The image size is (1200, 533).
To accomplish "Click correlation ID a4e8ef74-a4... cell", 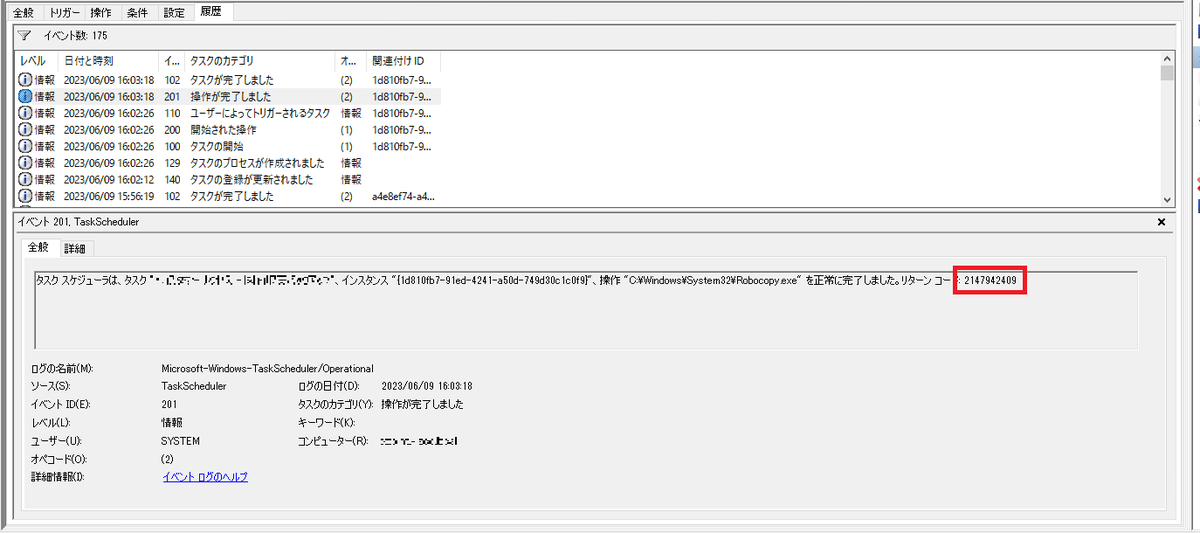I will click(x=404, y=196).
